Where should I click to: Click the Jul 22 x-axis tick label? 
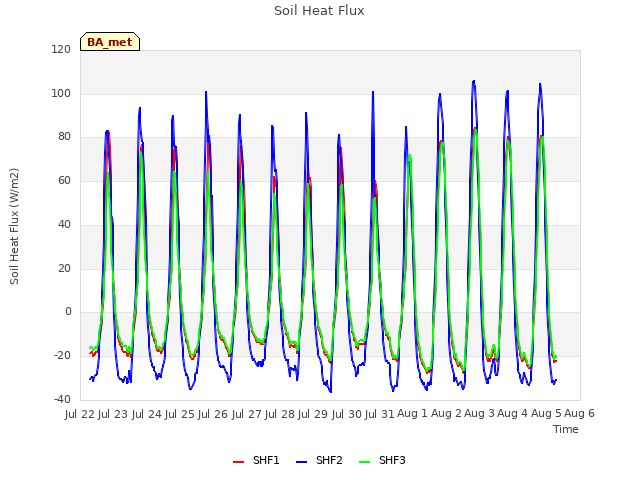[82, 414]
